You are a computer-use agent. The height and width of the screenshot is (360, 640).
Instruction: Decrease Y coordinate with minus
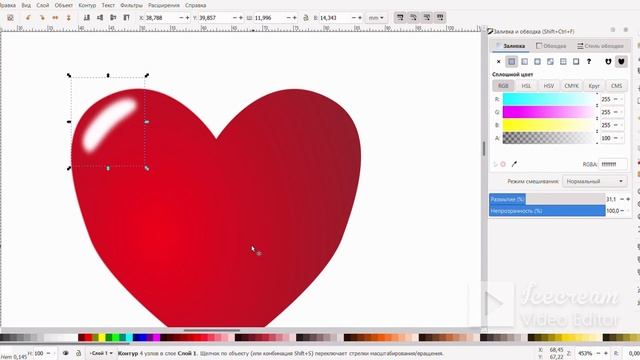click(x=235, y=18)
